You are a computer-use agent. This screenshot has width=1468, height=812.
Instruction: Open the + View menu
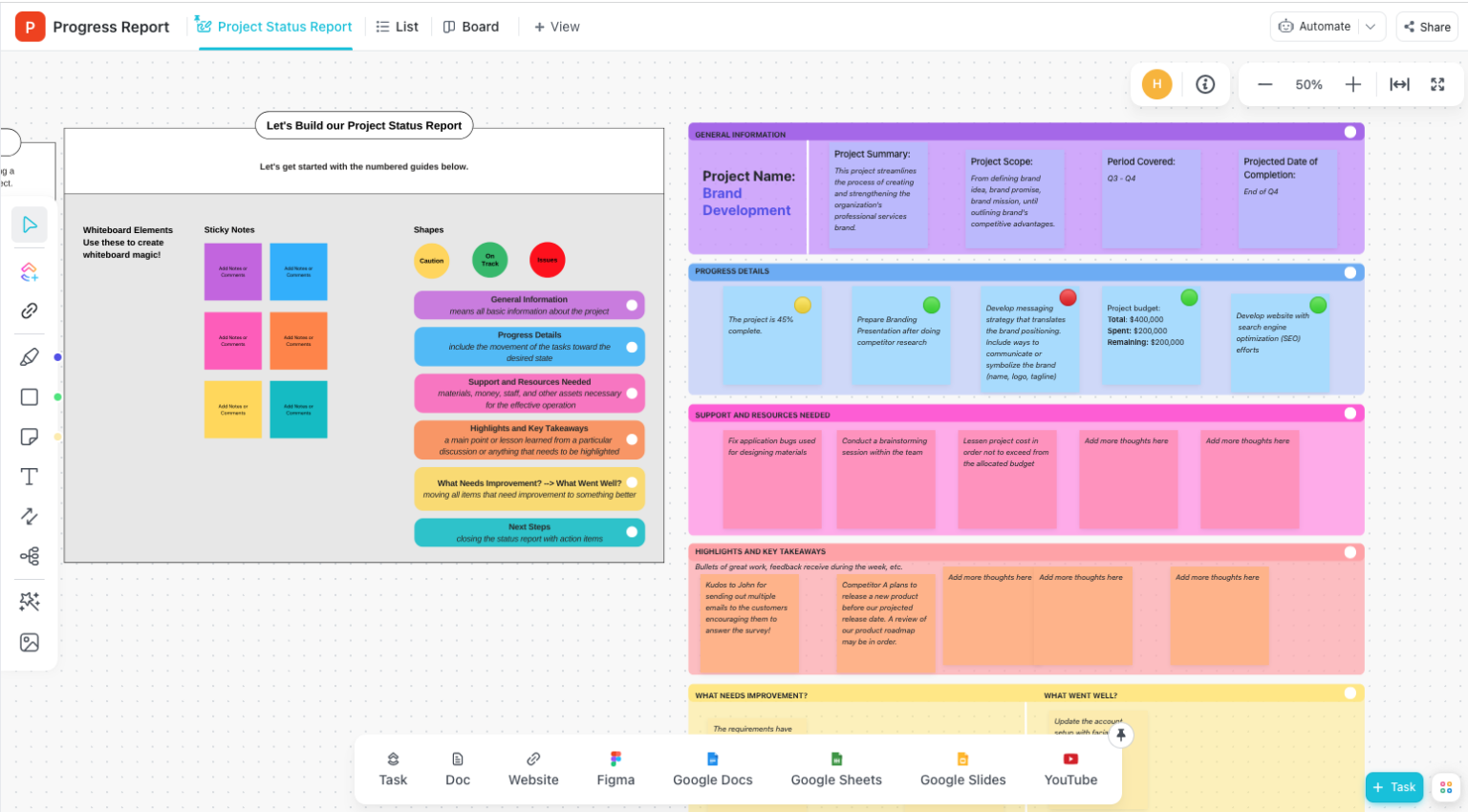556,27
